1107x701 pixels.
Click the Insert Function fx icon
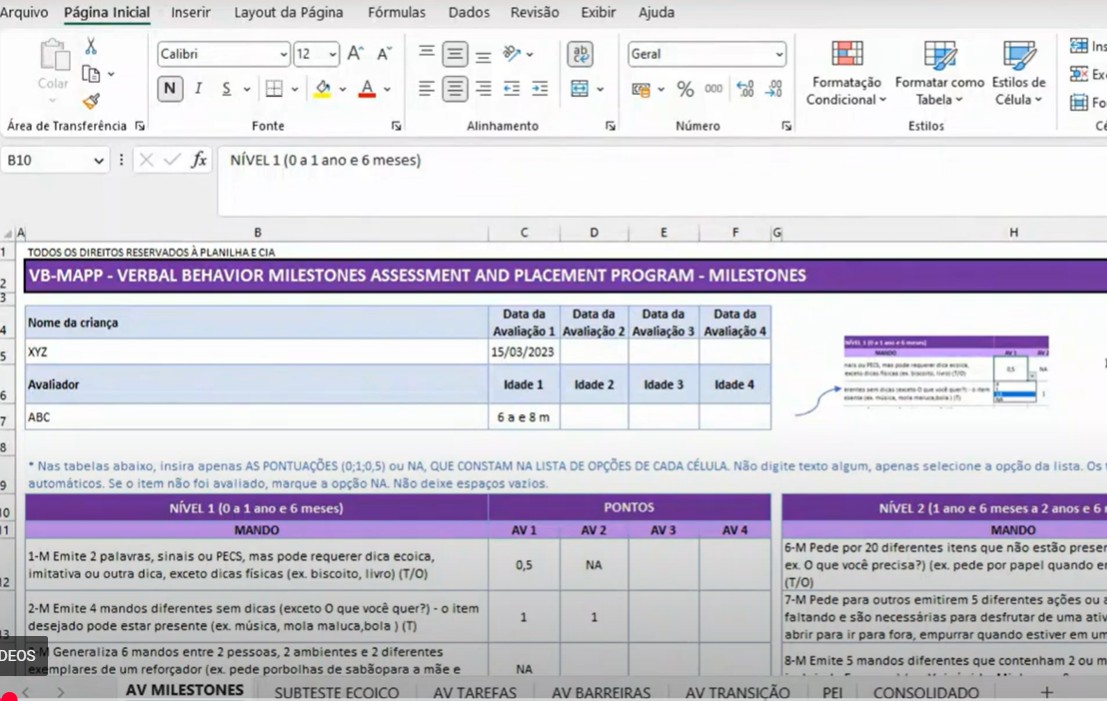(199, 160)
